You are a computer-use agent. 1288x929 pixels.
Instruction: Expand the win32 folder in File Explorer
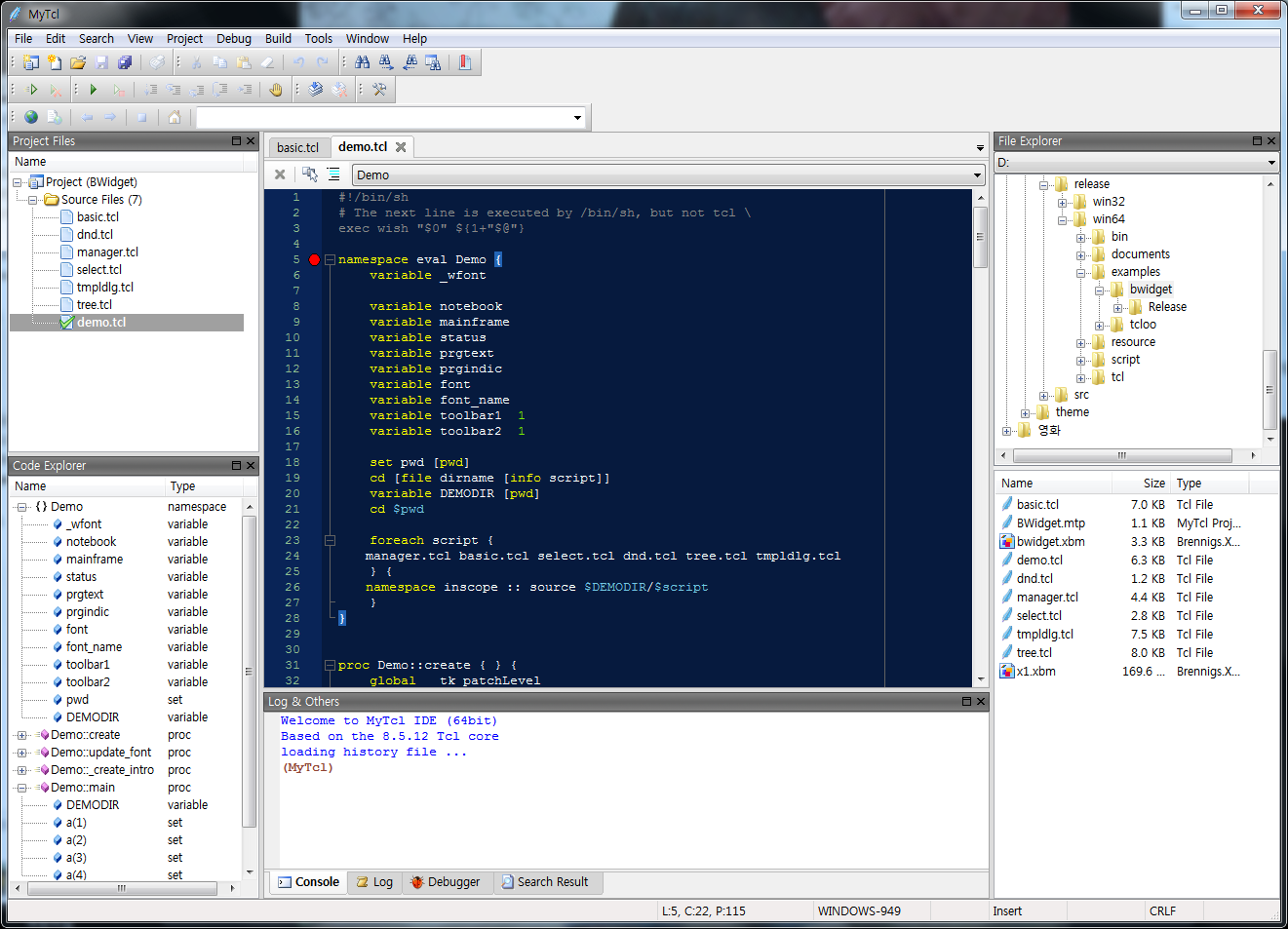[1063, 203]
